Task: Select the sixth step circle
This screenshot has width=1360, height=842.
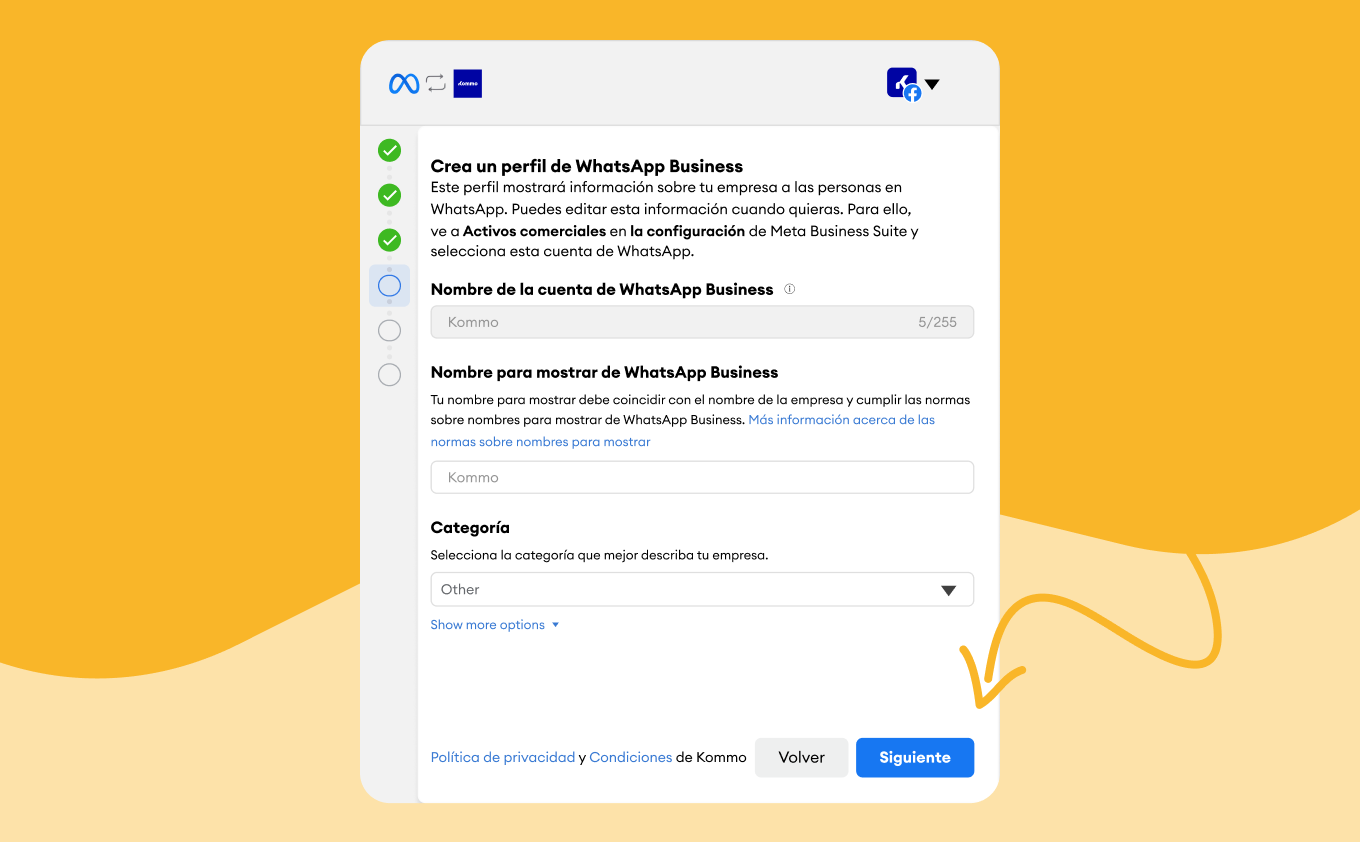Action: pyautogui.click(x=389, y=375)
